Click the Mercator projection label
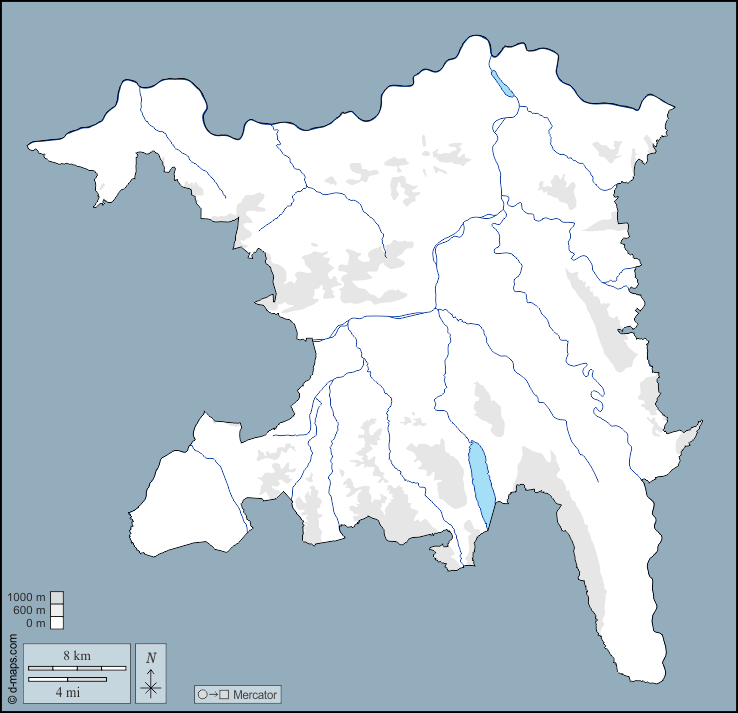This screenshot has height=713, width=738. [255, 695]
